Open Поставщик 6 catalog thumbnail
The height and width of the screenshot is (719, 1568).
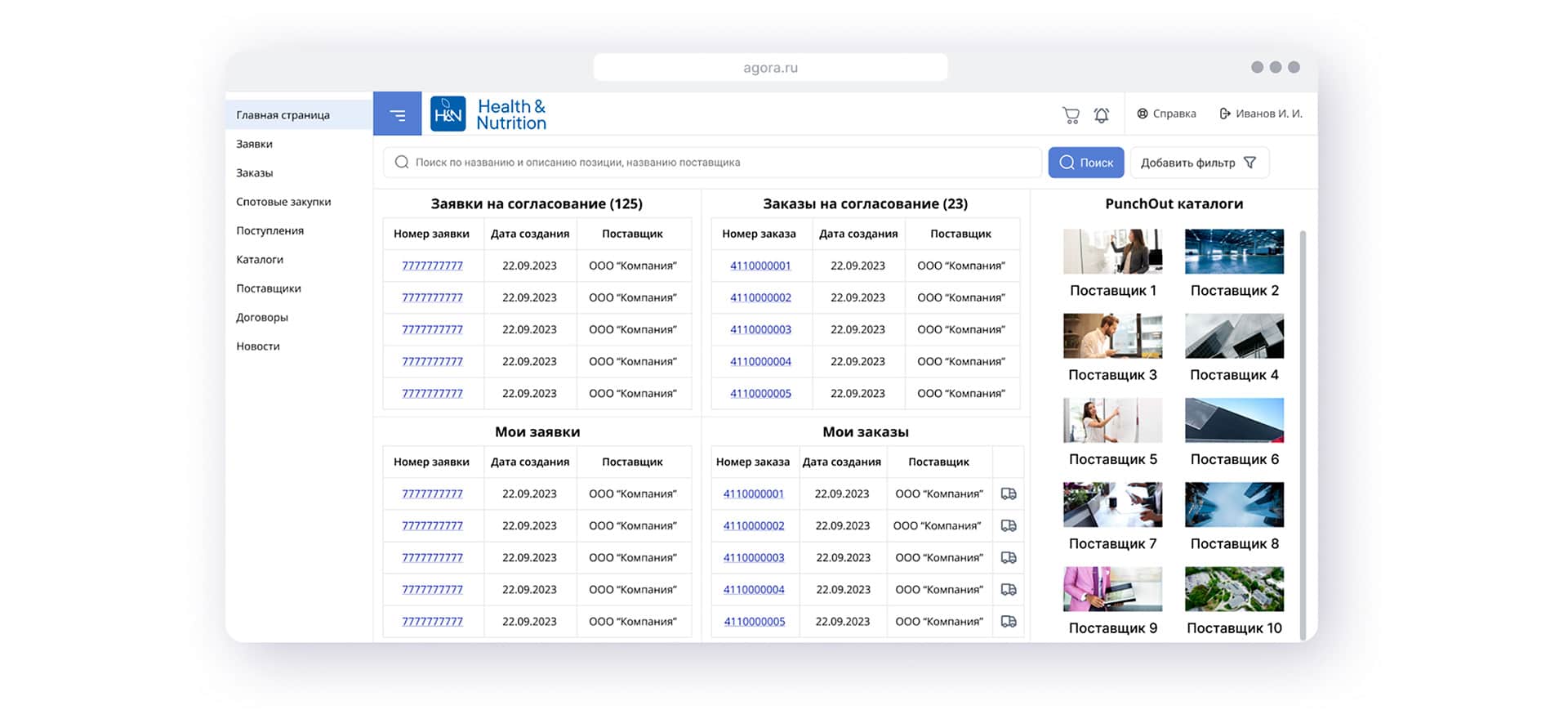click(x=1234, y=420)
